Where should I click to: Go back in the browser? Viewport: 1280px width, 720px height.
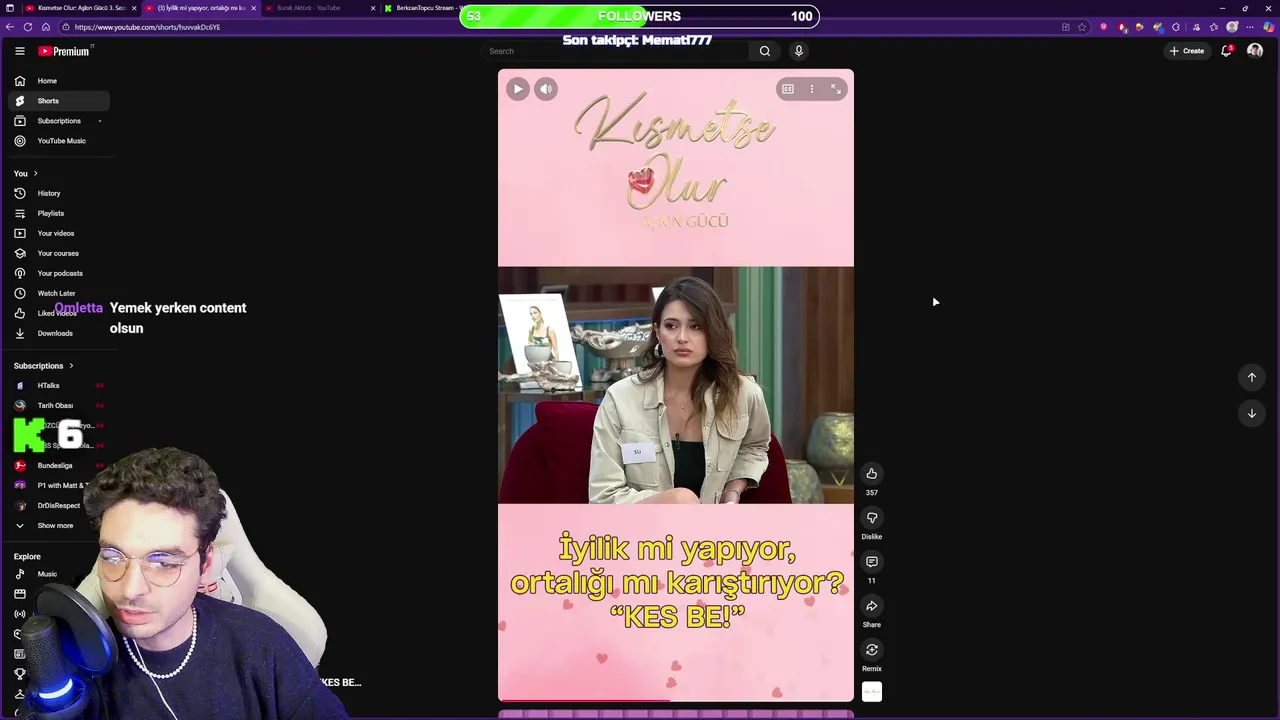pos(10,27)
